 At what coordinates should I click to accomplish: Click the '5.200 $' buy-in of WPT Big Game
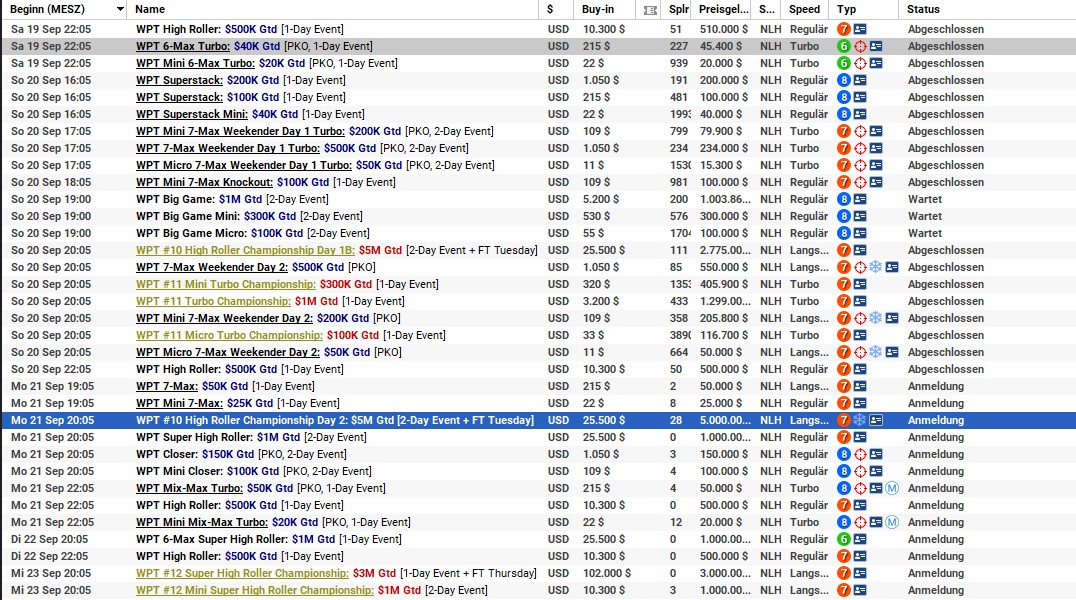pyautogui.click(x=600, y=199)
